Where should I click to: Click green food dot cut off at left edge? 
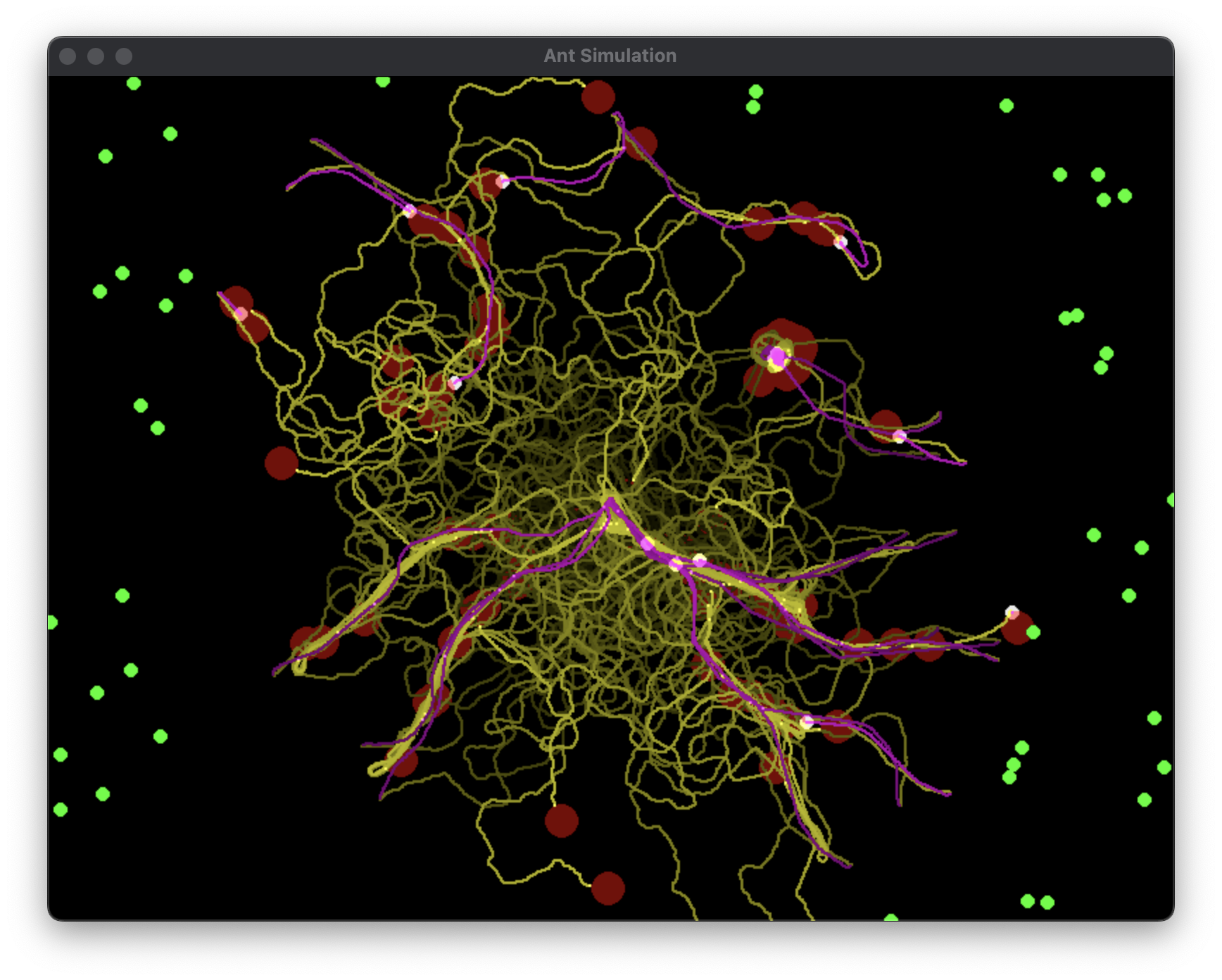coord(52,622)
